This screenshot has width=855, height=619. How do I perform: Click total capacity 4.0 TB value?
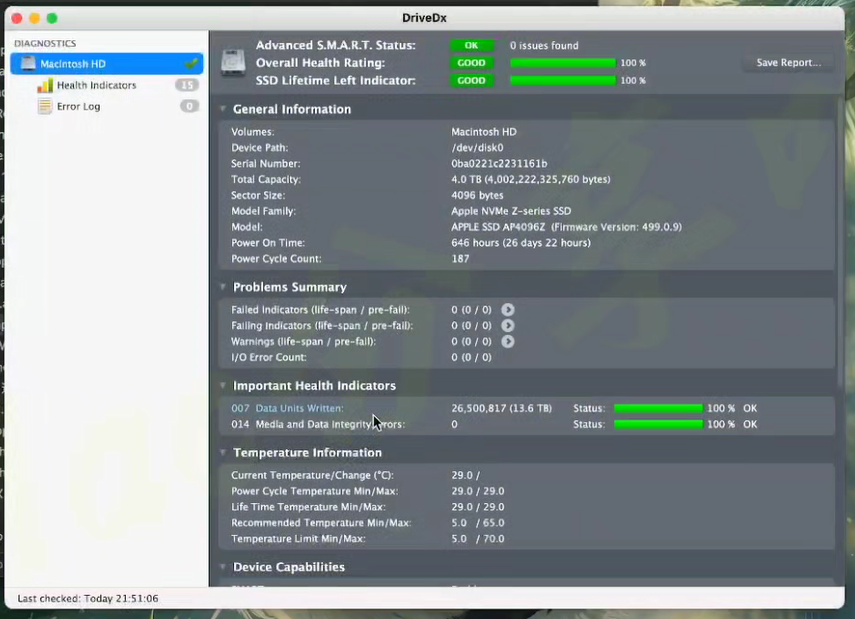[531, 179]
